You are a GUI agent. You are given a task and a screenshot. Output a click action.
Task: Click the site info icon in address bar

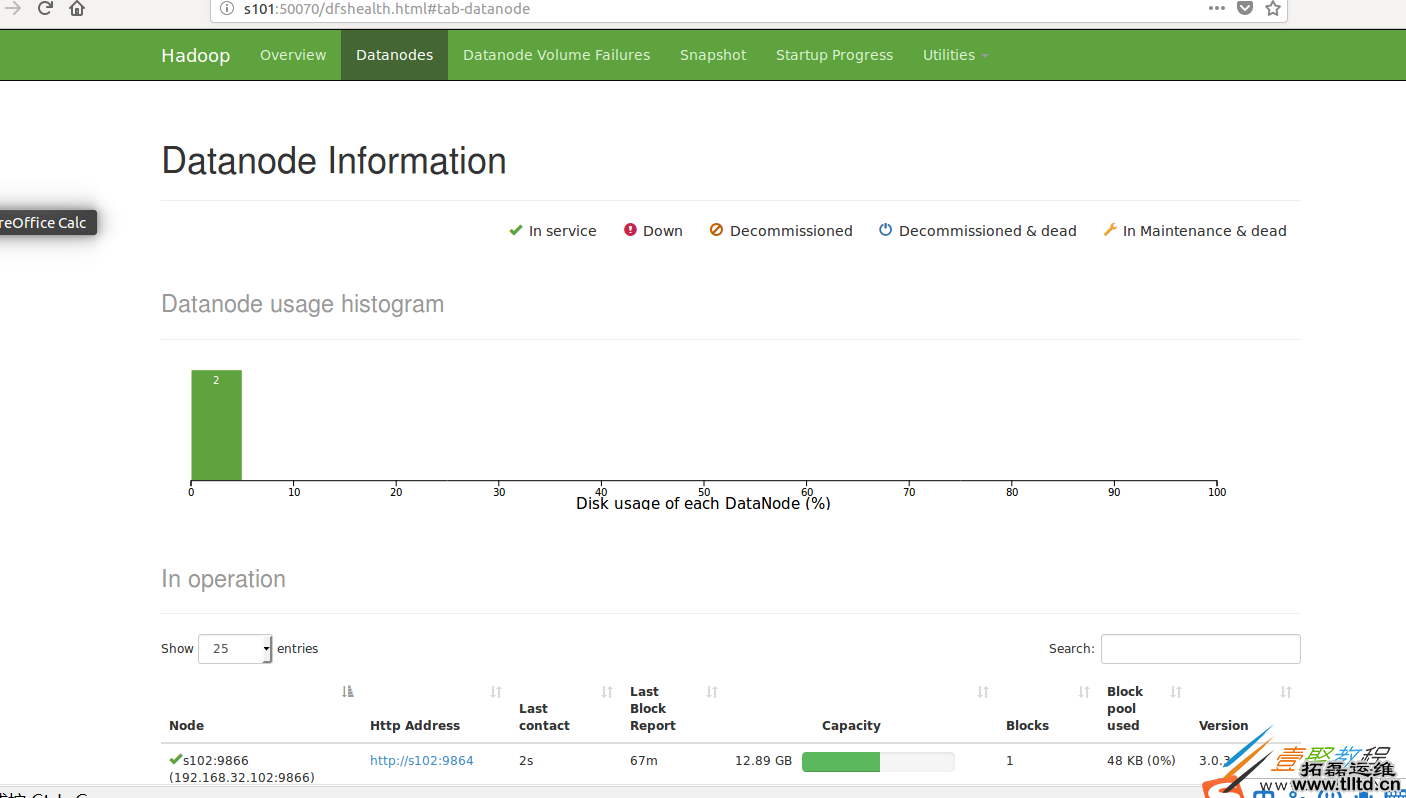click(227, 9)
